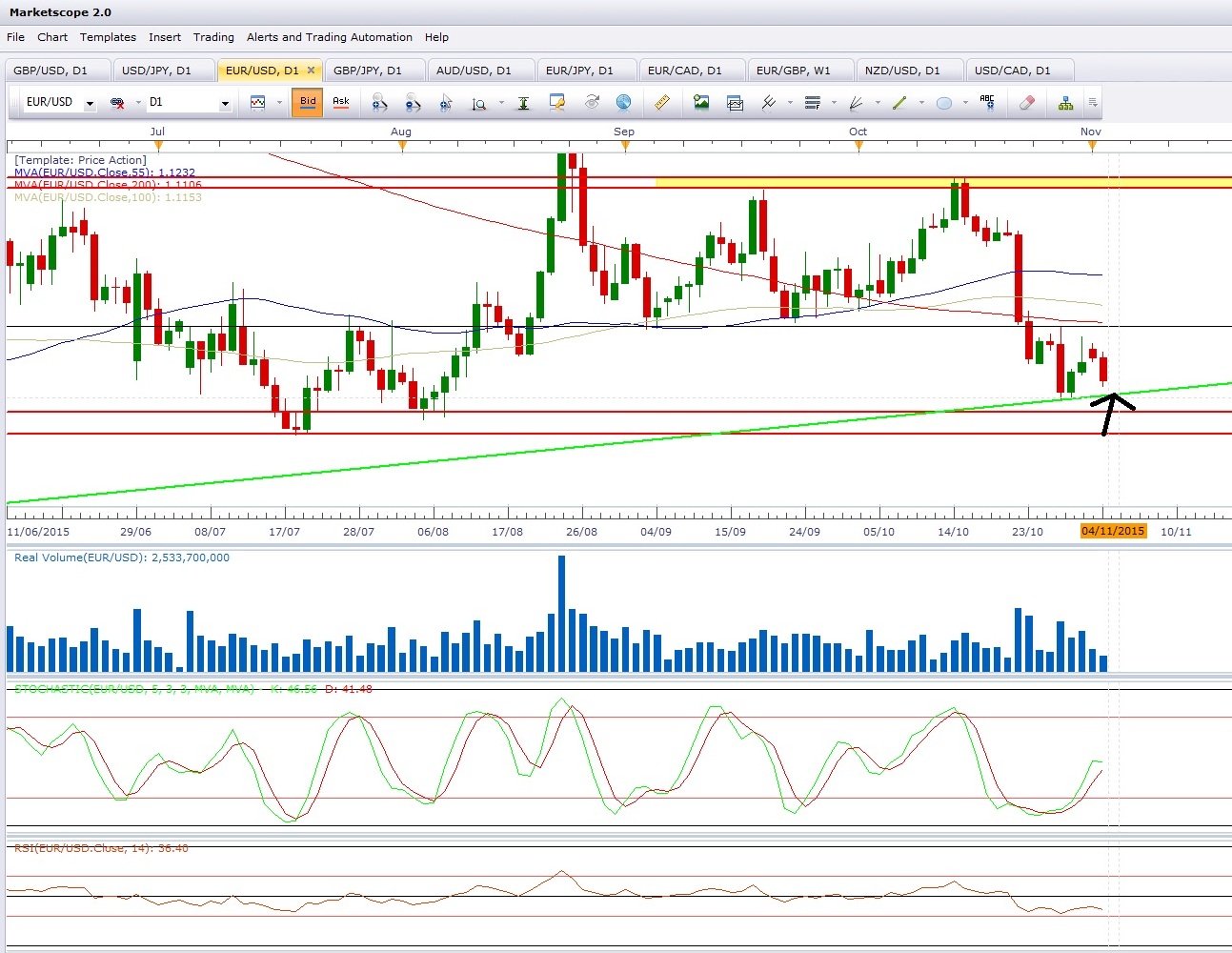Click the eye visibility icon in toolbar
The width and height of the screenshot is (1232, 953).
(592, 102)
